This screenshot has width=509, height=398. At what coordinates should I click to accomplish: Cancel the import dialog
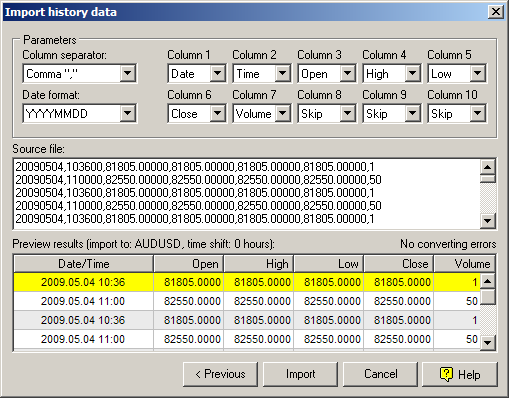380,374
